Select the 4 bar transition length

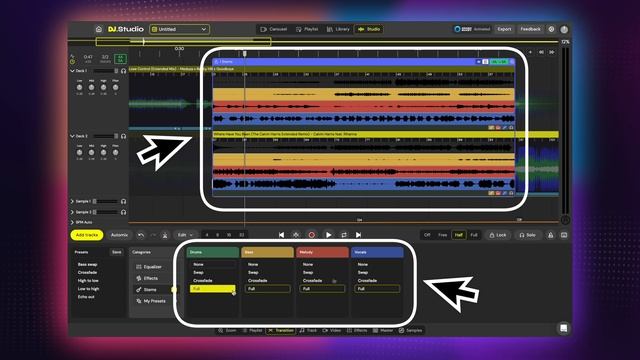coord(207,235)
